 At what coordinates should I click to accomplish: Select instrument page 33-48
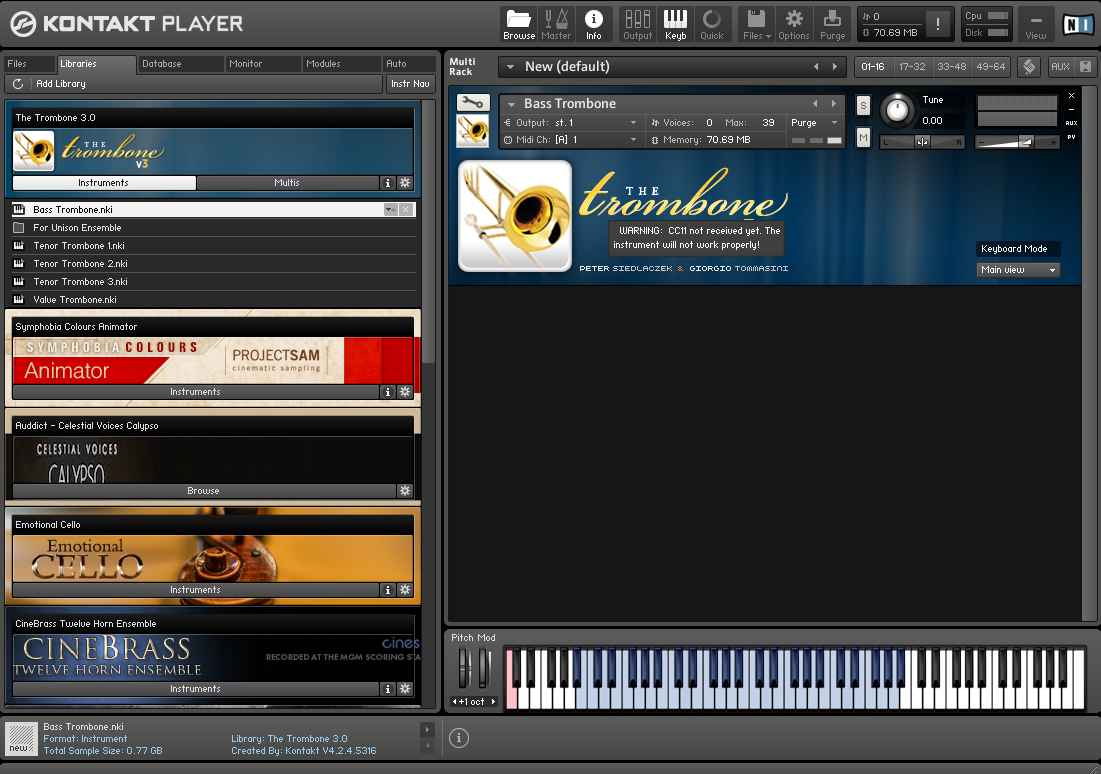click(951, 67)
